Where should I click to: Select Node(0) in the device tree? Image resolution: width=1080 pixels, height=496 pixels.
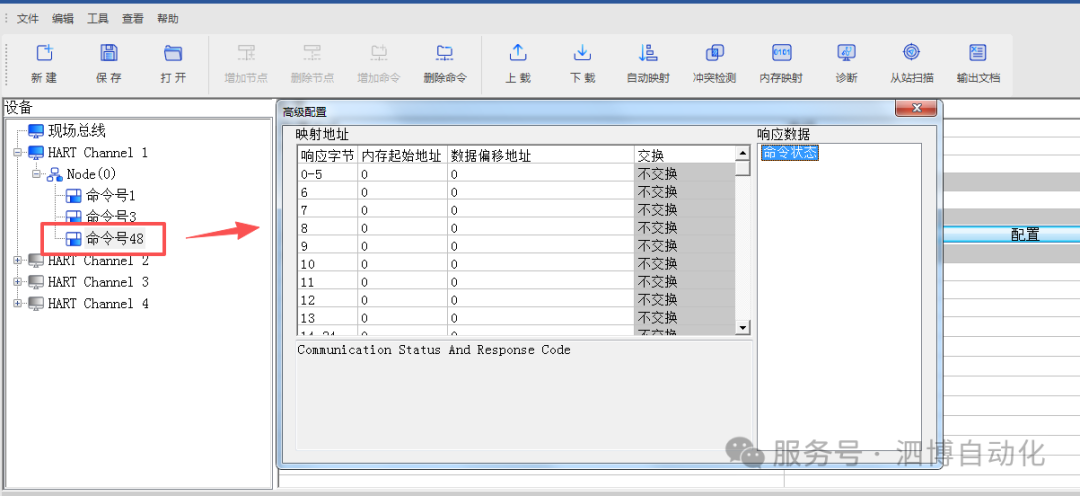click(x=92, y=174)
